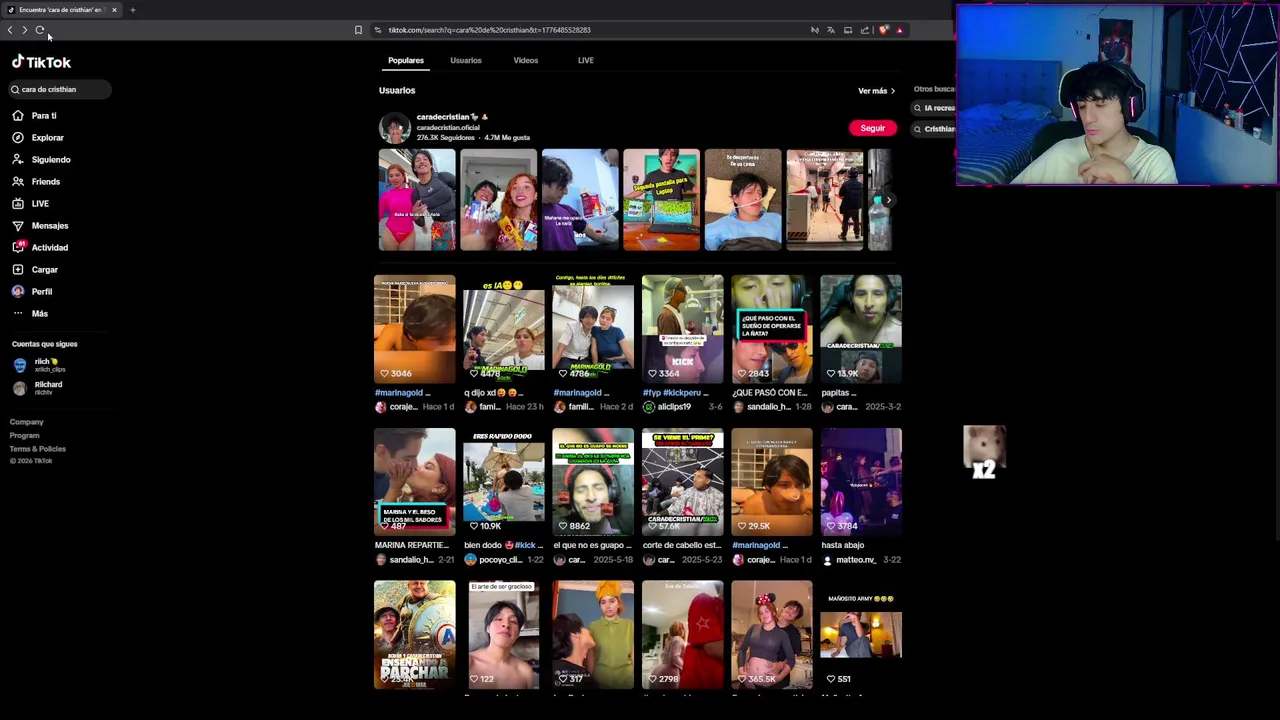
Task: Open aliclips19 author link
Action: coord(668,407)
